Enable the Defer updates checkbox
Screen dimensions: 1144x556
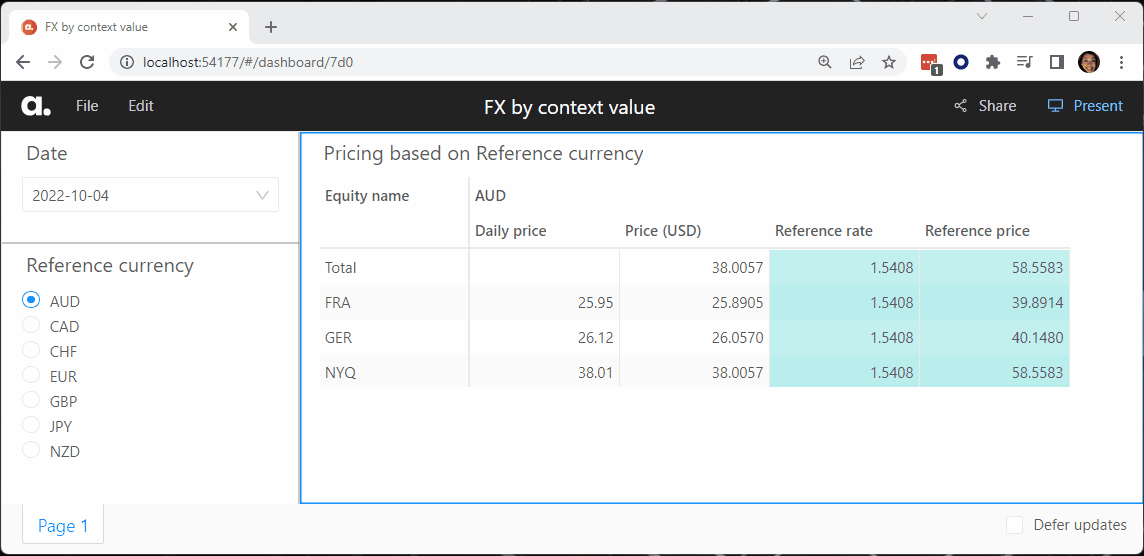[x=1014, y=525]
